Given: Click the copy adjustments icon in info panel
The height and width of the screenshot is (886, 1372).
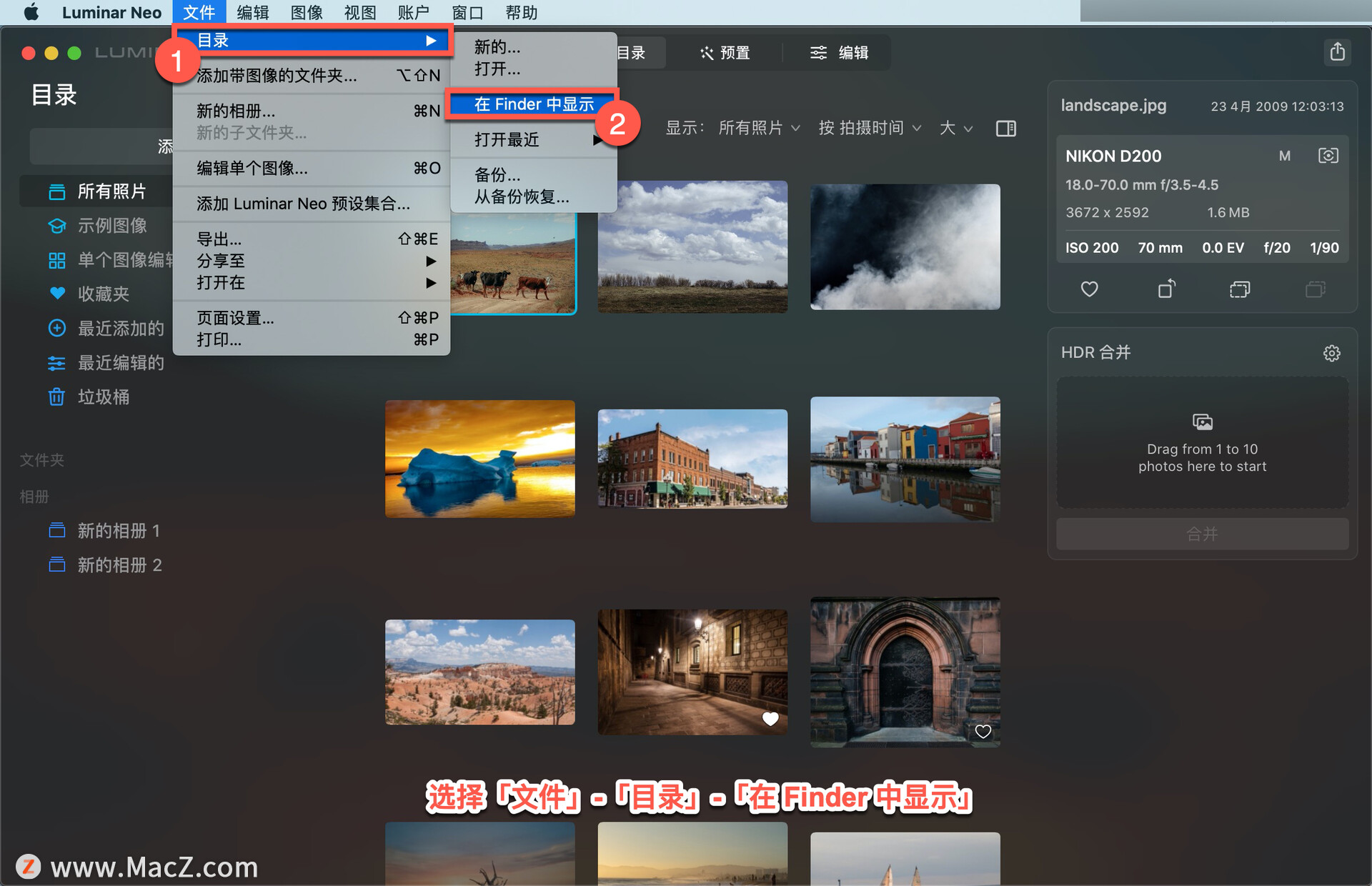Looking at the screenshot, I should point(1240,289).
